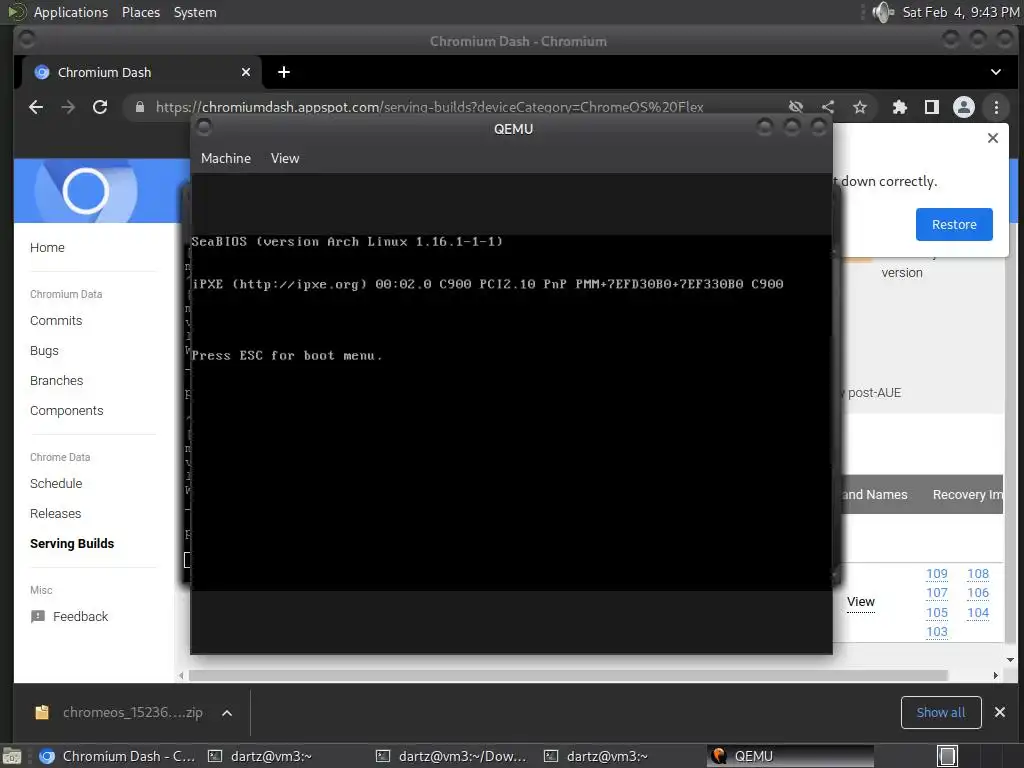Viewport: 1024px width, 768px height.
Task: Open downloaded chromeos_15236 zip file
Action: coord(119,712)
